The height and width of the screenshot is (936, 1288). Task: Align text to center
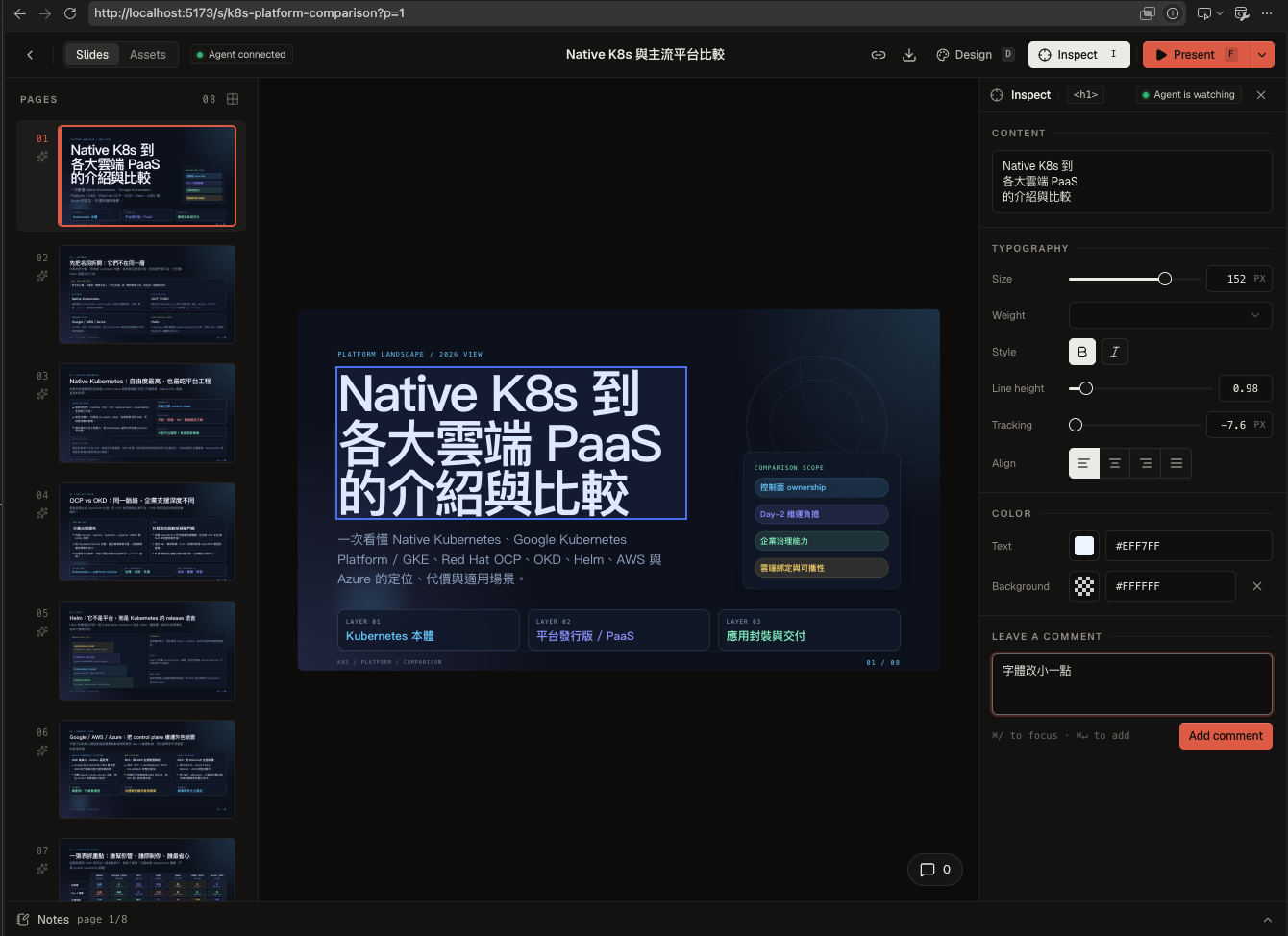[x=1115, y=463]
